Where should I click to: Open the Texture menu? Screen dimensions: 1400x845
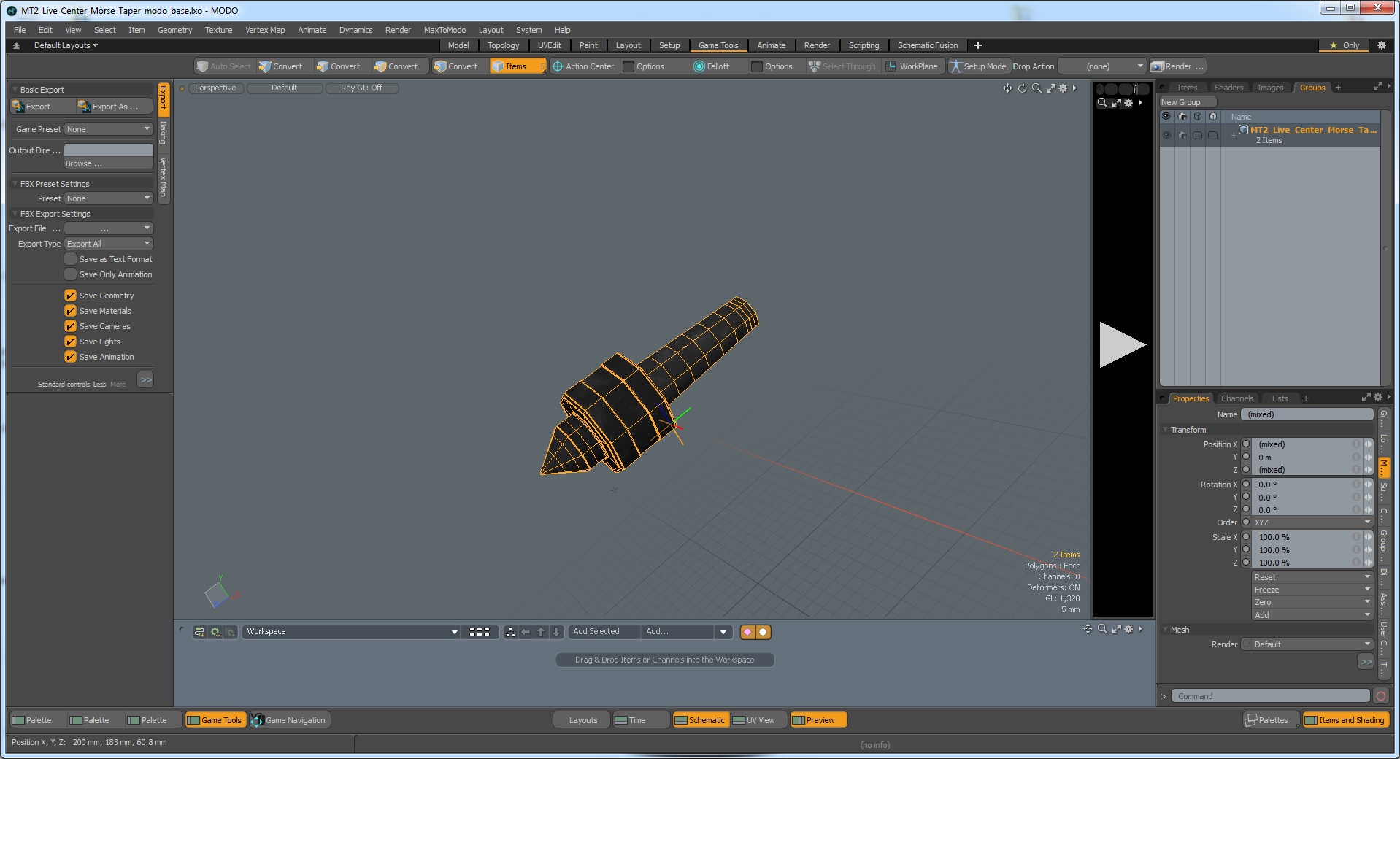point(218,30)
